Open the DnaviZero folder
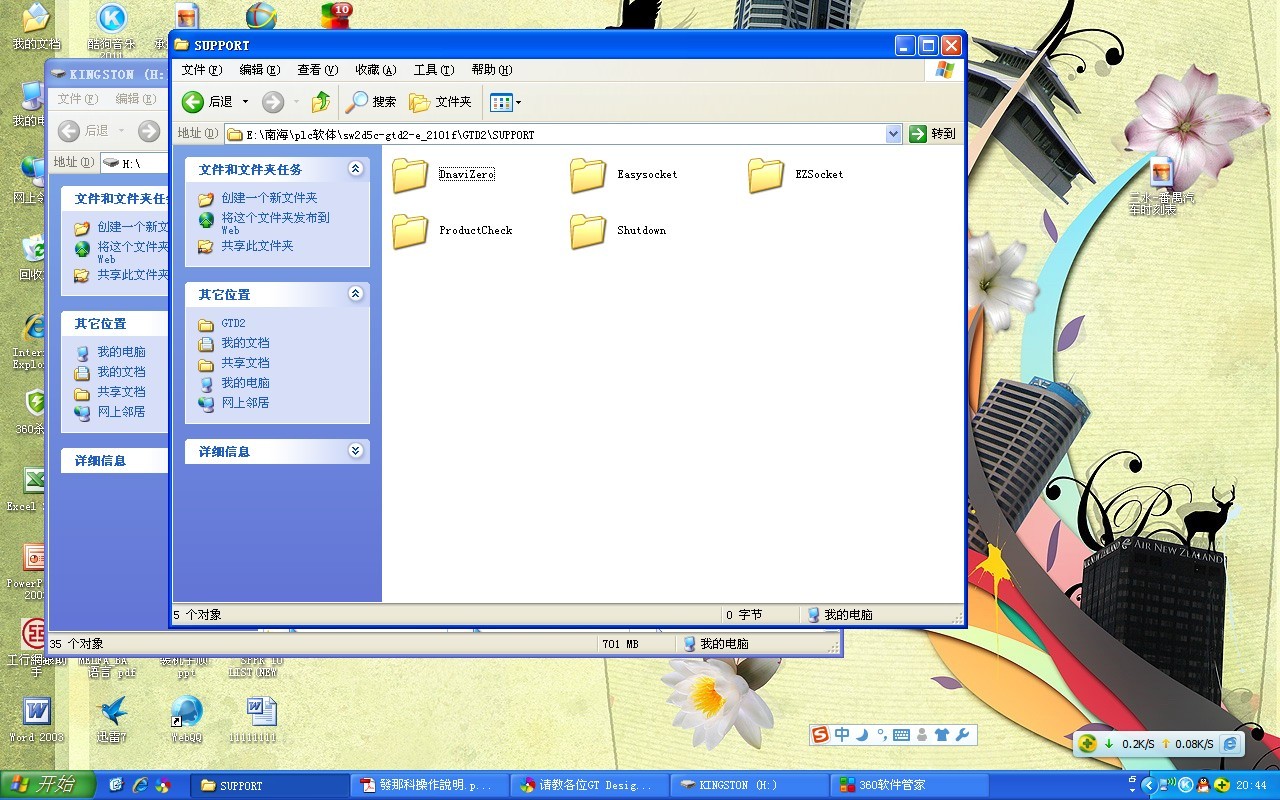The image size is (1280, 800). pos(411,175)
